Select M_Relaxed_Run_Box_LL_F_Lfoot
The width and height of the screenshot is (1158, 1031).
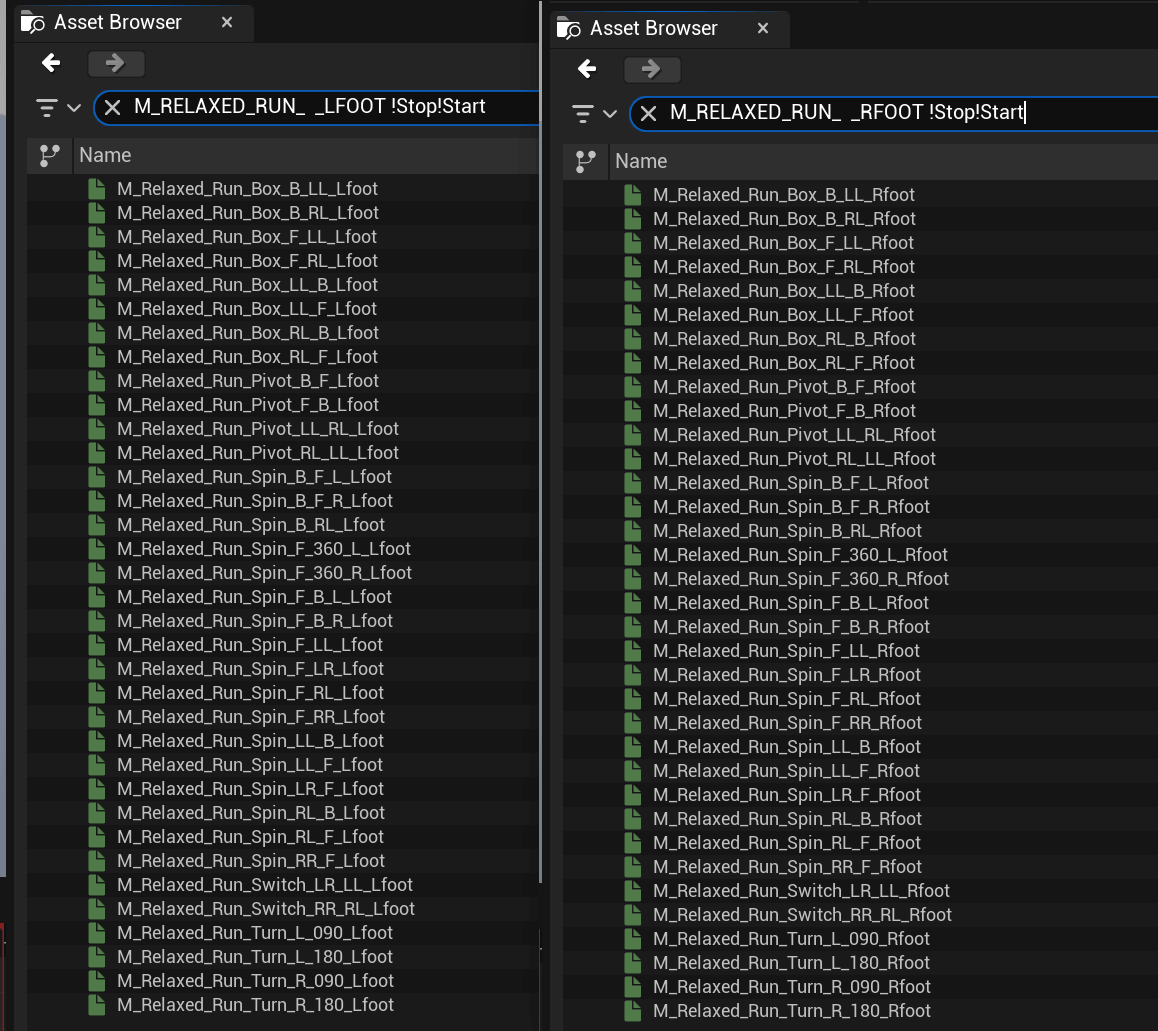(247, 309)
